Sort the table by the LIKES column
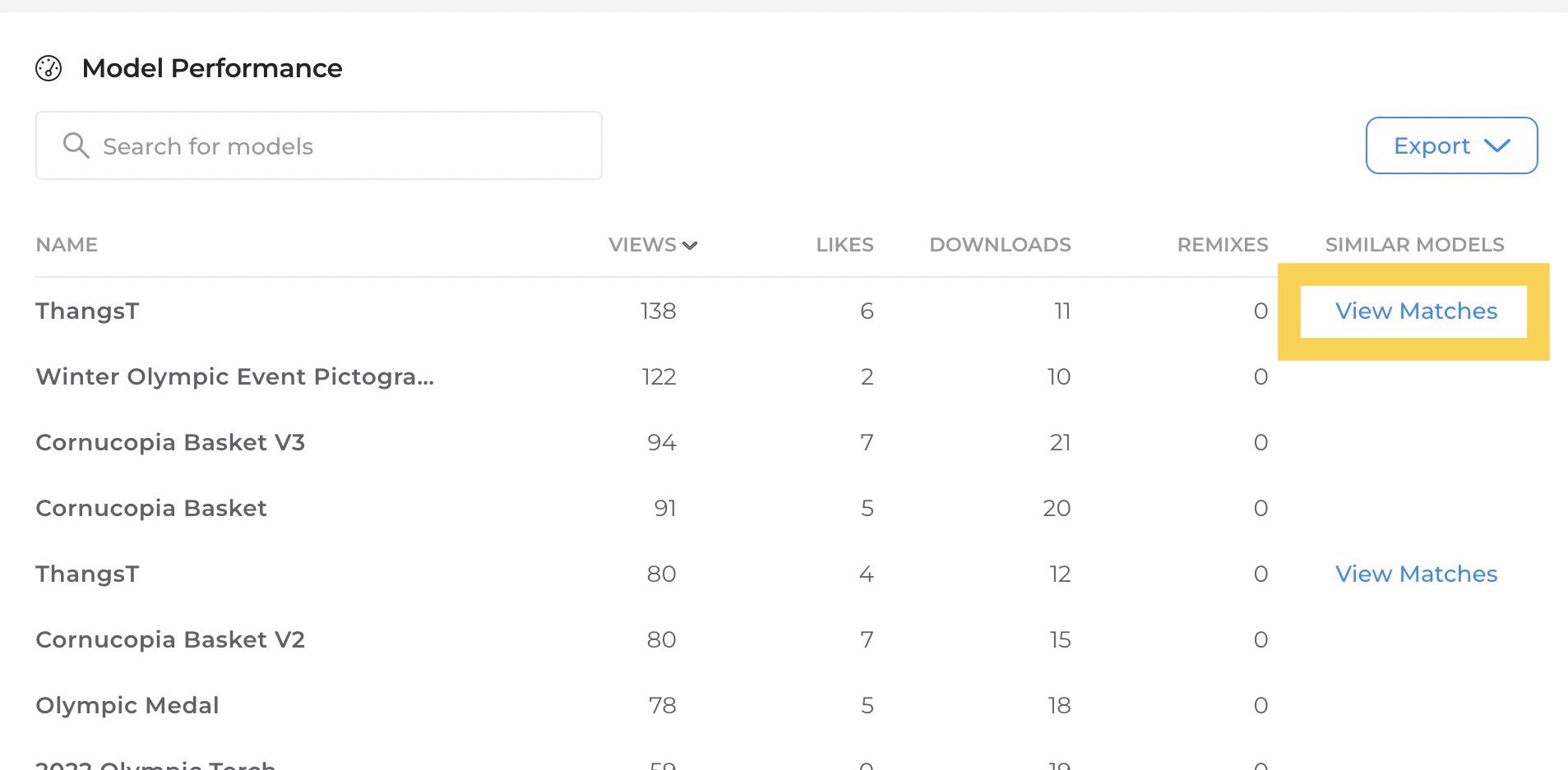Viewport: 1568px width, 770px height. click(x=844, y=244)
